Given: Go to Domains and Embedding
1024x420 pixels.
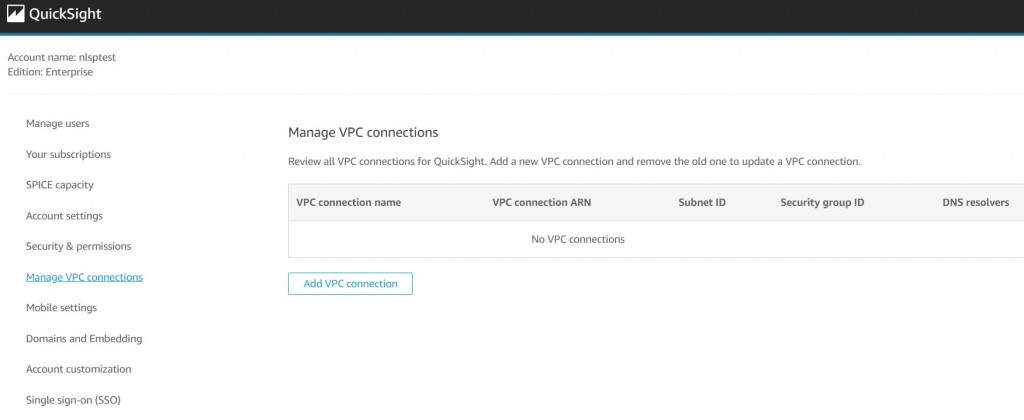Looking at the screenshot, I should click(x=84, y=339).
